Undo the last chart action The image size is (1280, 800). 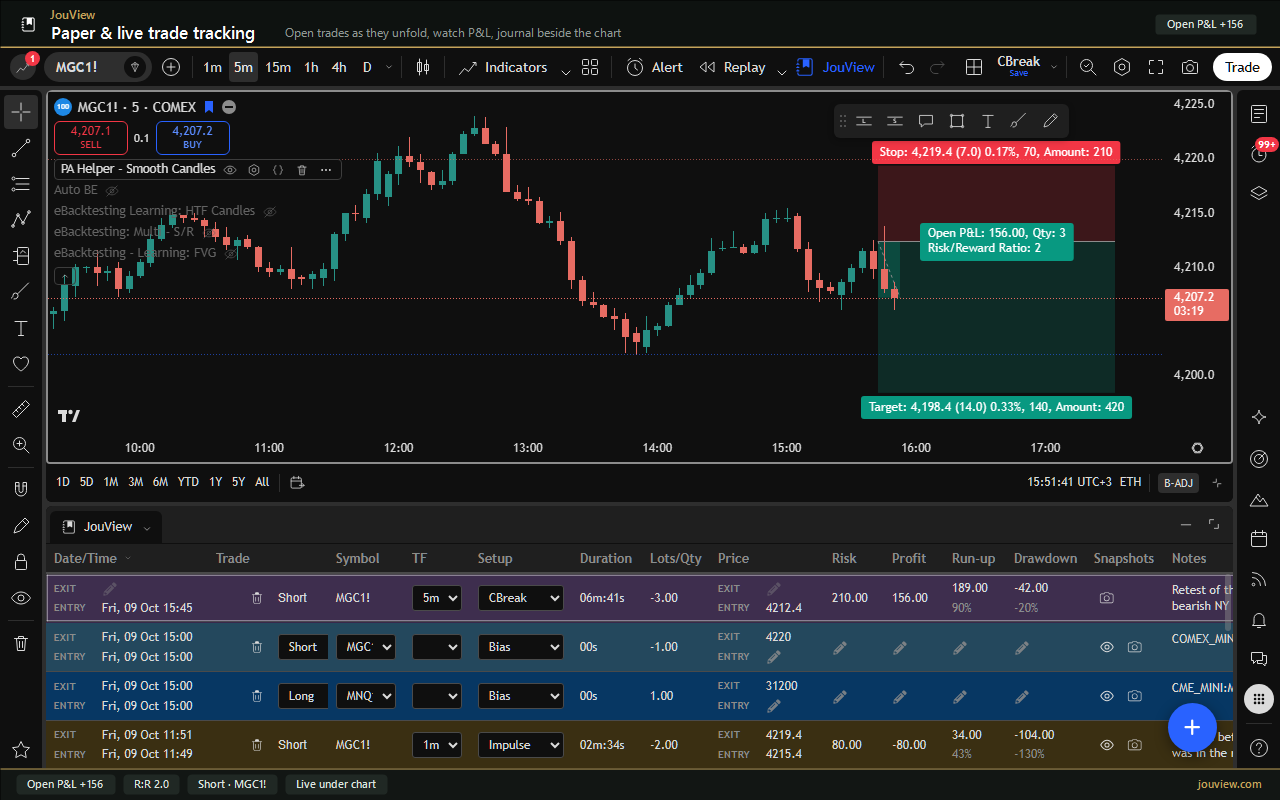[x=906, y=67]
